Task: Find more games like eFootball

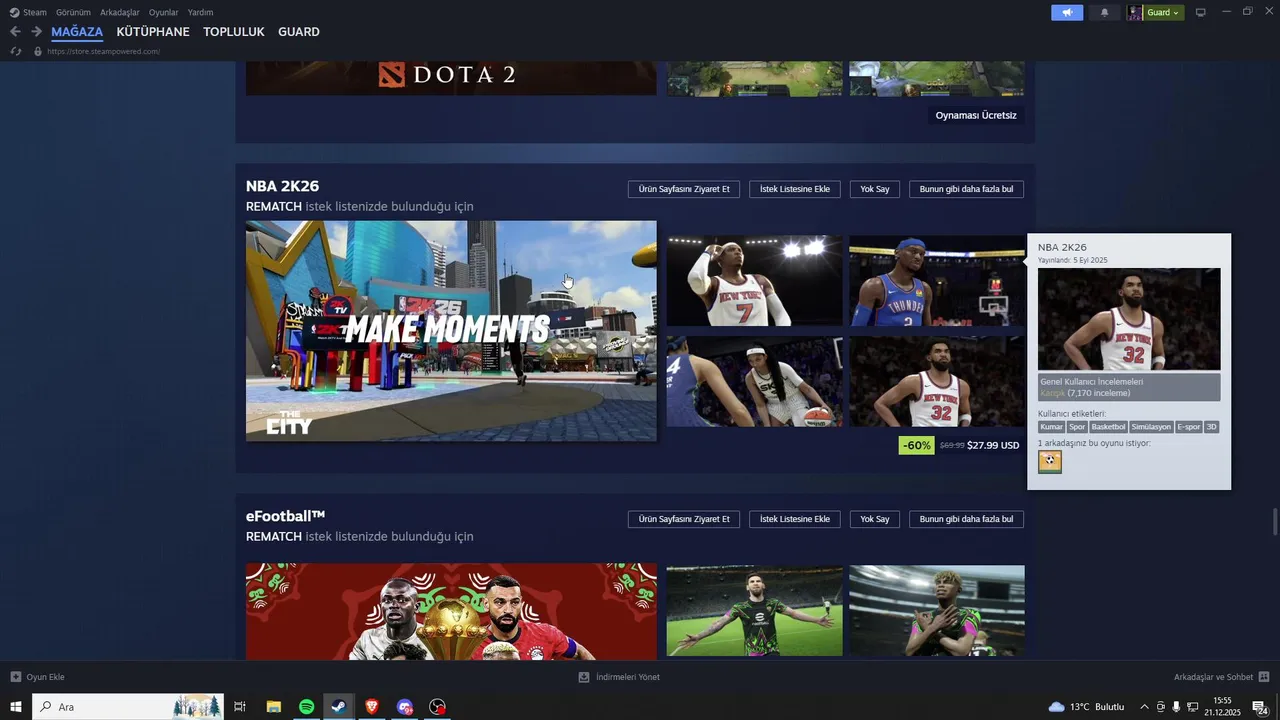Action: pos(966,519)
